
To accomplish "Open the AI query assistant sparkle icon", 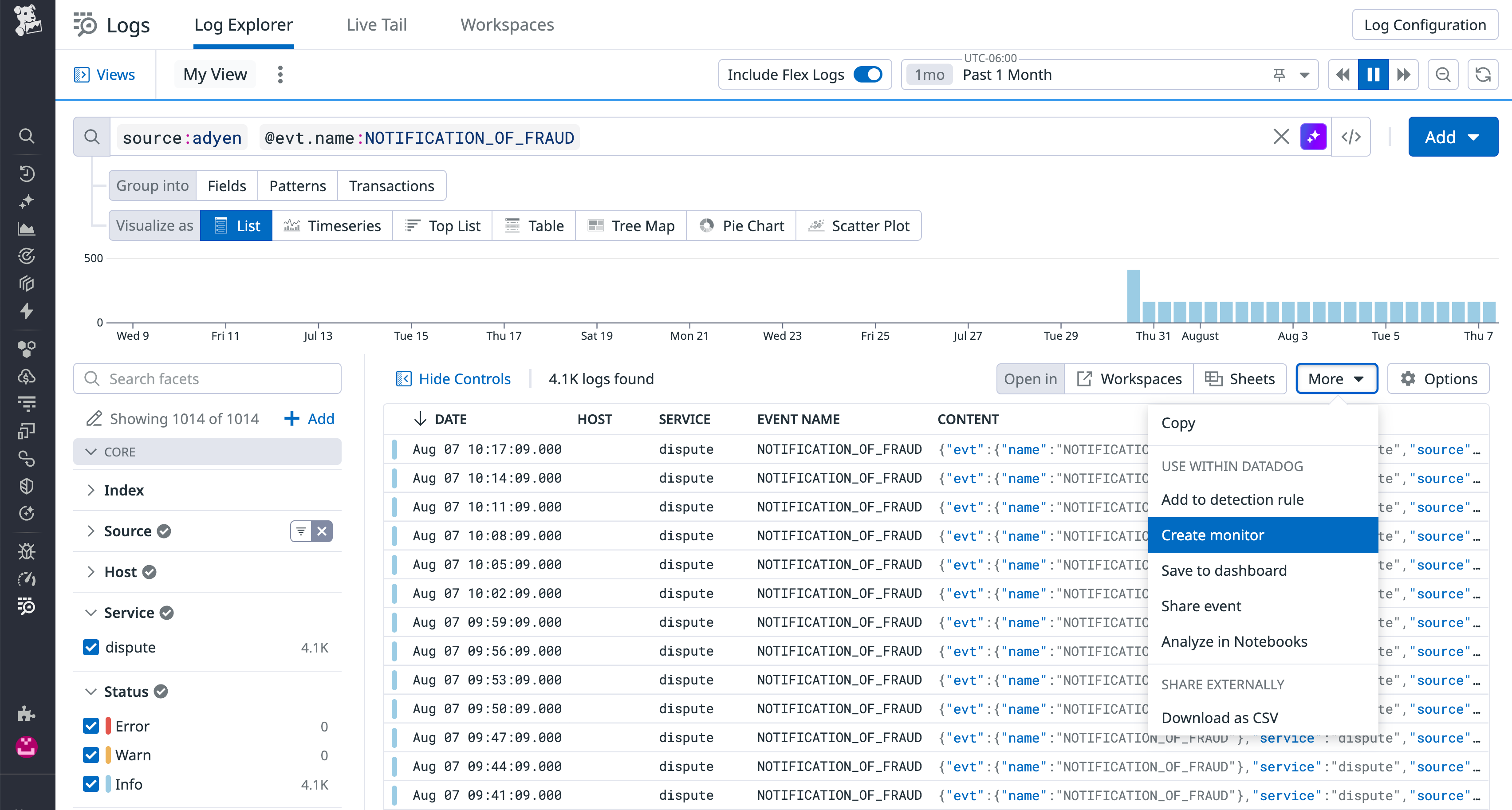I will pyautogui.click(x=1314, y=137).
